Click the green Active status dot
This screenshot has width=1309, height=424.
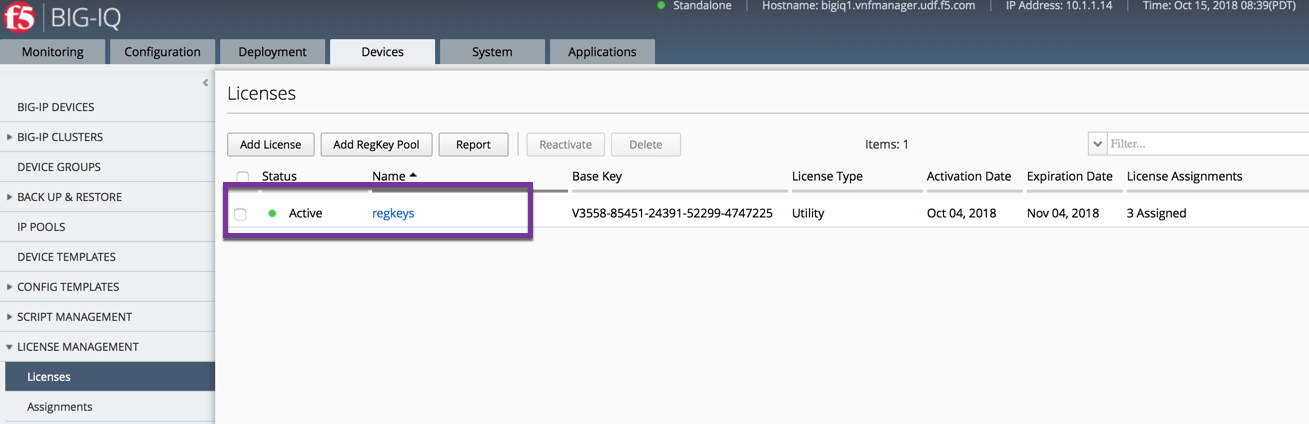pos(272,213)
